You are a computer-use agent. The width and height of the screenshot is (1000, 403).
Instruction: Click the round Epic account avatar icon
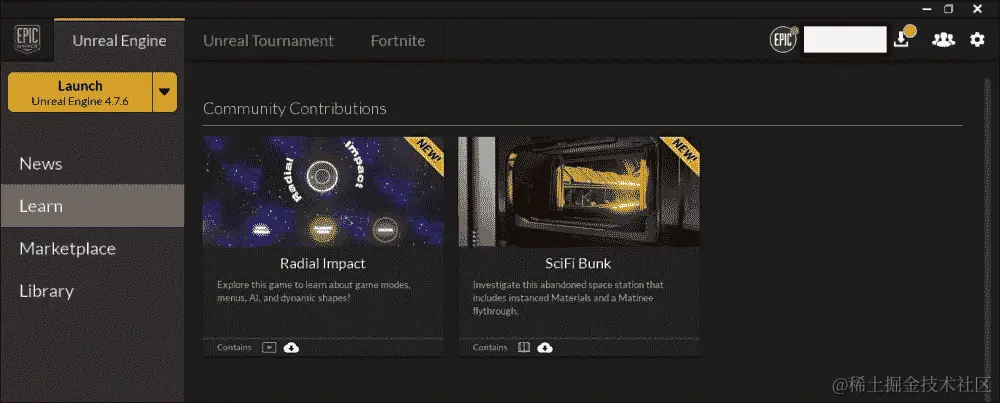(784, 40)
